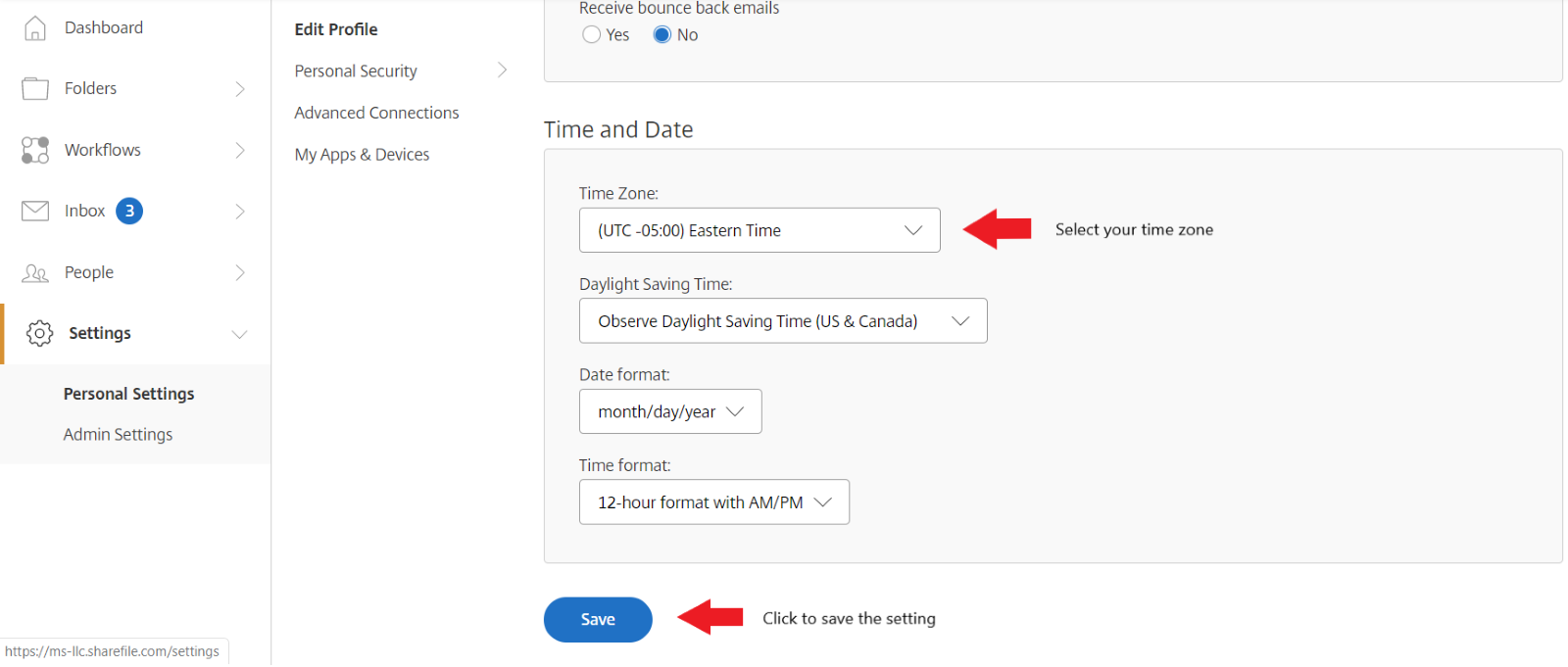Click the People icon in sidebar
Screen dimensions: 1568x667
(x=35, y=273)
